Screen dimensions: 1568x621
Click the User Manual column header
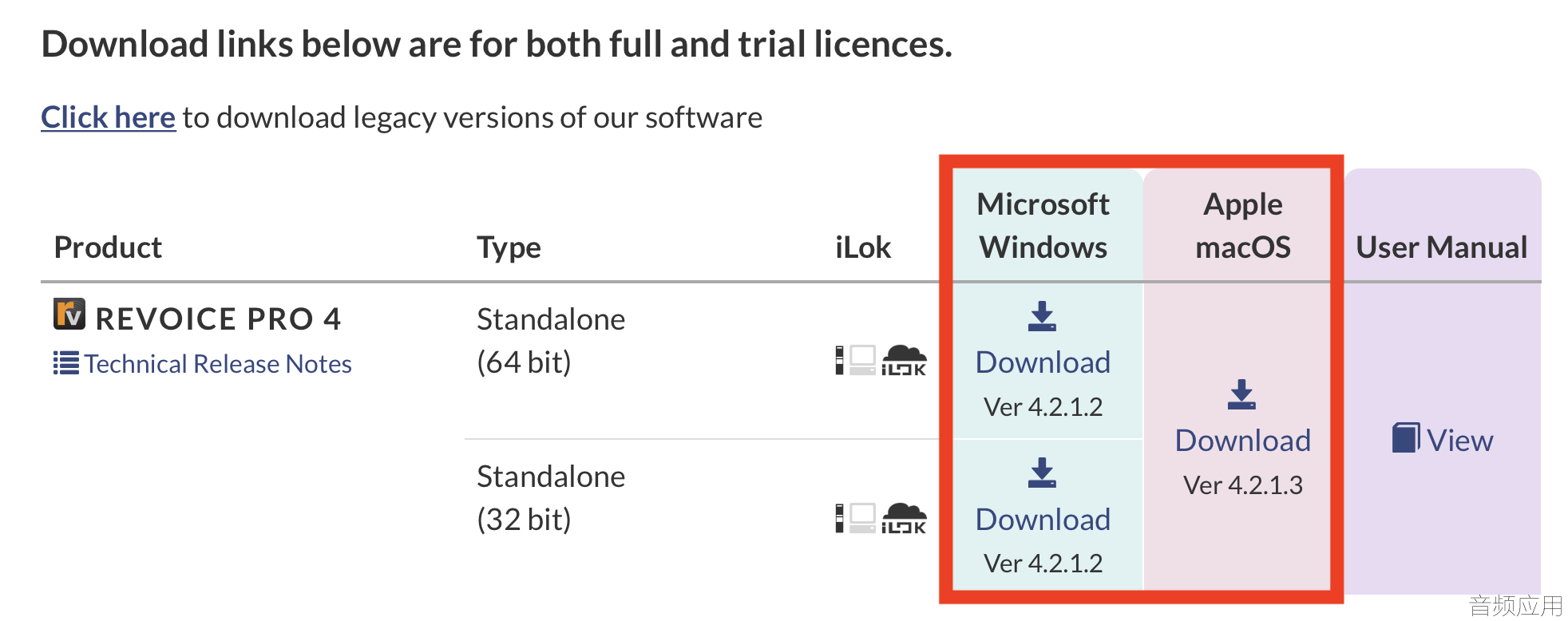1441,247
